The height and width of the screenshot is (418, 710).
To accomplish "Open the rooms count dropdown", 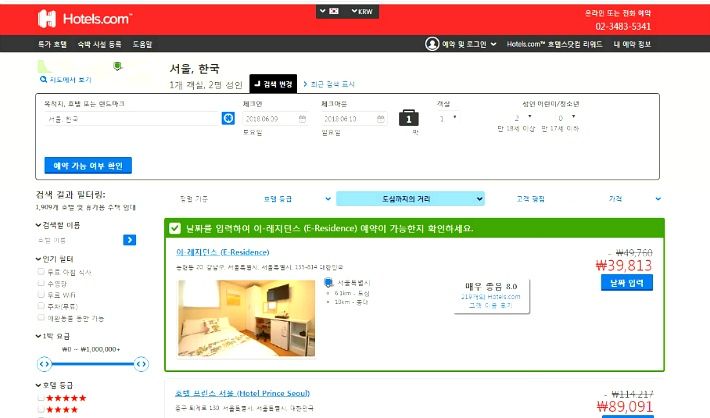I will click(448, 118).
